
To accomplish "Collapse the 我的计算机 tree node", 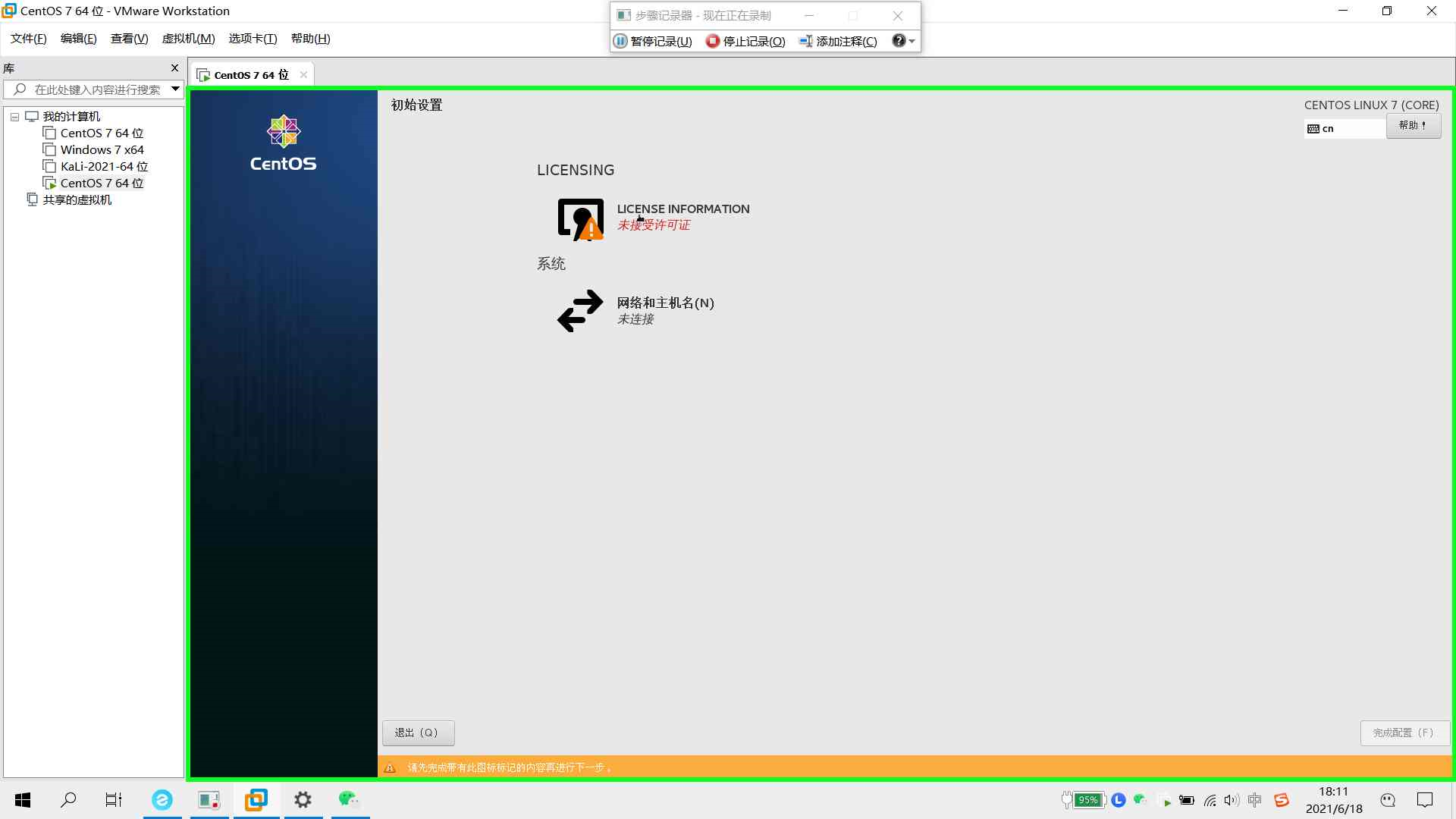I will click(x=14, y=117).
